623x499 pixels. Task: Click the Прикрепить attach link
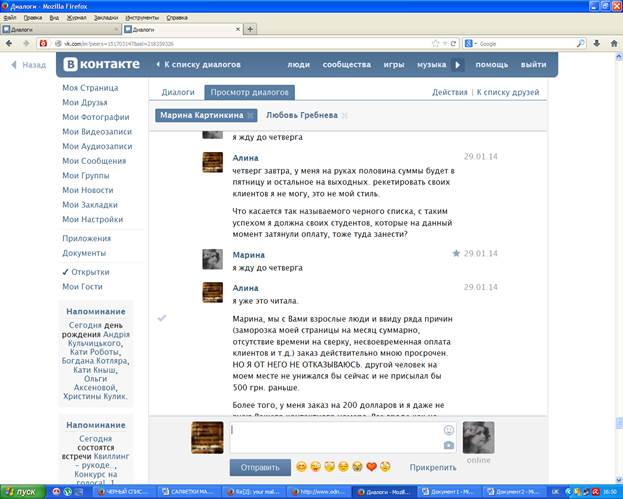(x=433, y=467)
